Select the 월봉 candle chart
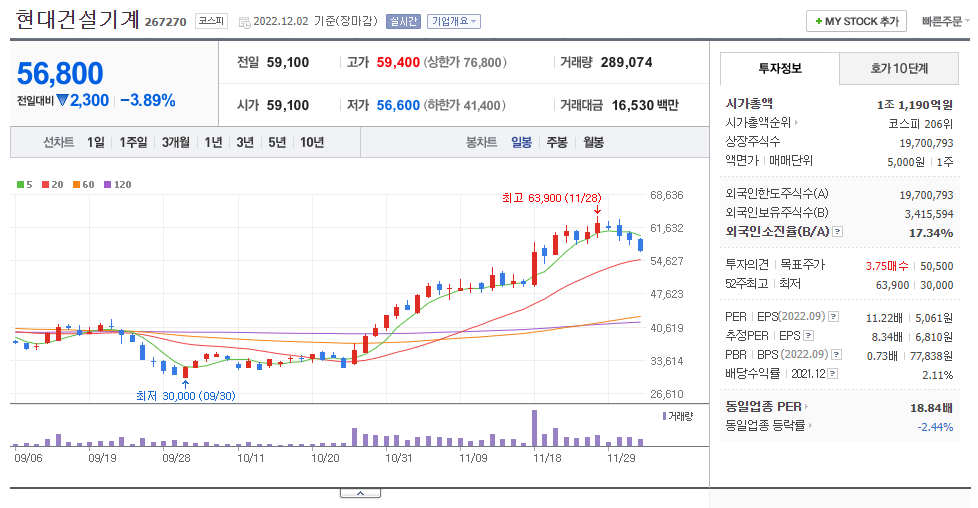This screenshot has width=978, height=508. [x=593, y=142]
